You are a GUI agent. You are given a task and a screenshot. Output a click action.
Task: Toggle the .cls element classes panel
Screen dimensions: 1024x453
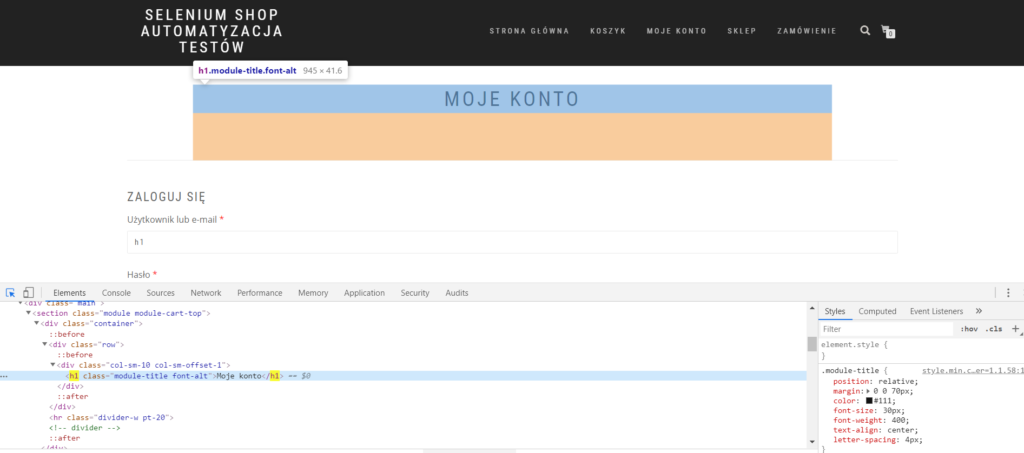click(993, 328)
